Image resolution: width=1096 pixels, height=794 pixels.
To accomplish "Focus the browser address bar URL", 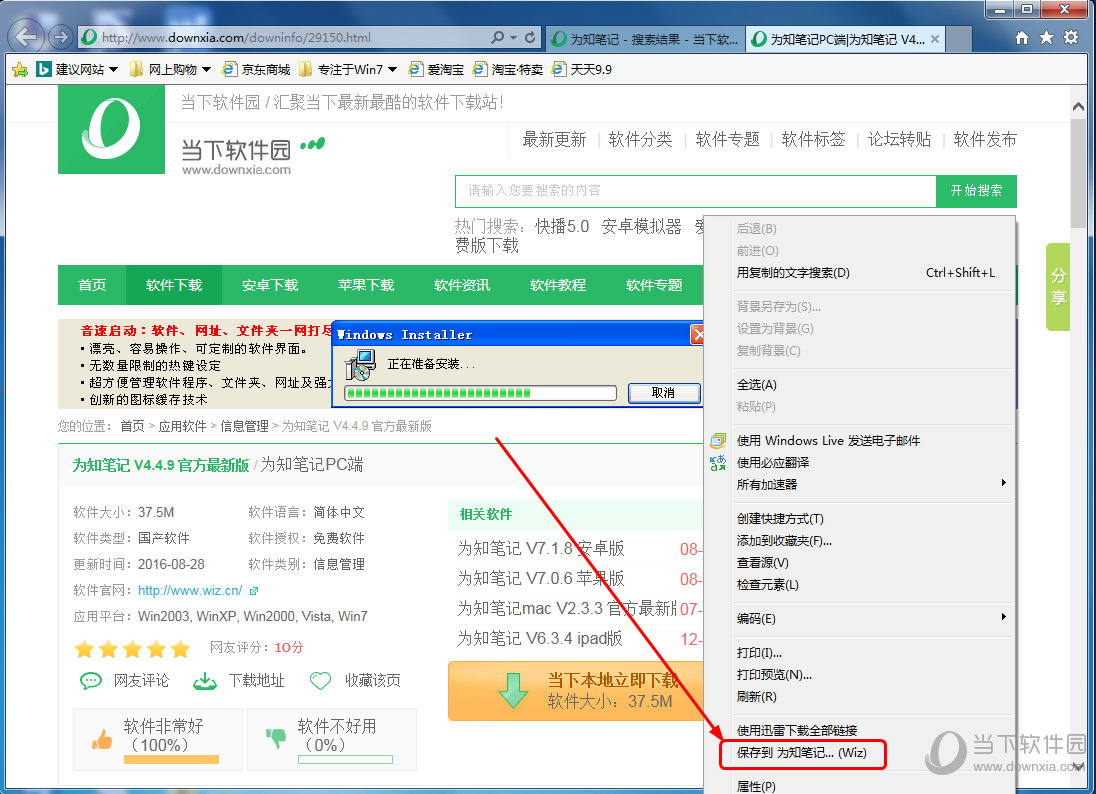I will pos(294,38).
